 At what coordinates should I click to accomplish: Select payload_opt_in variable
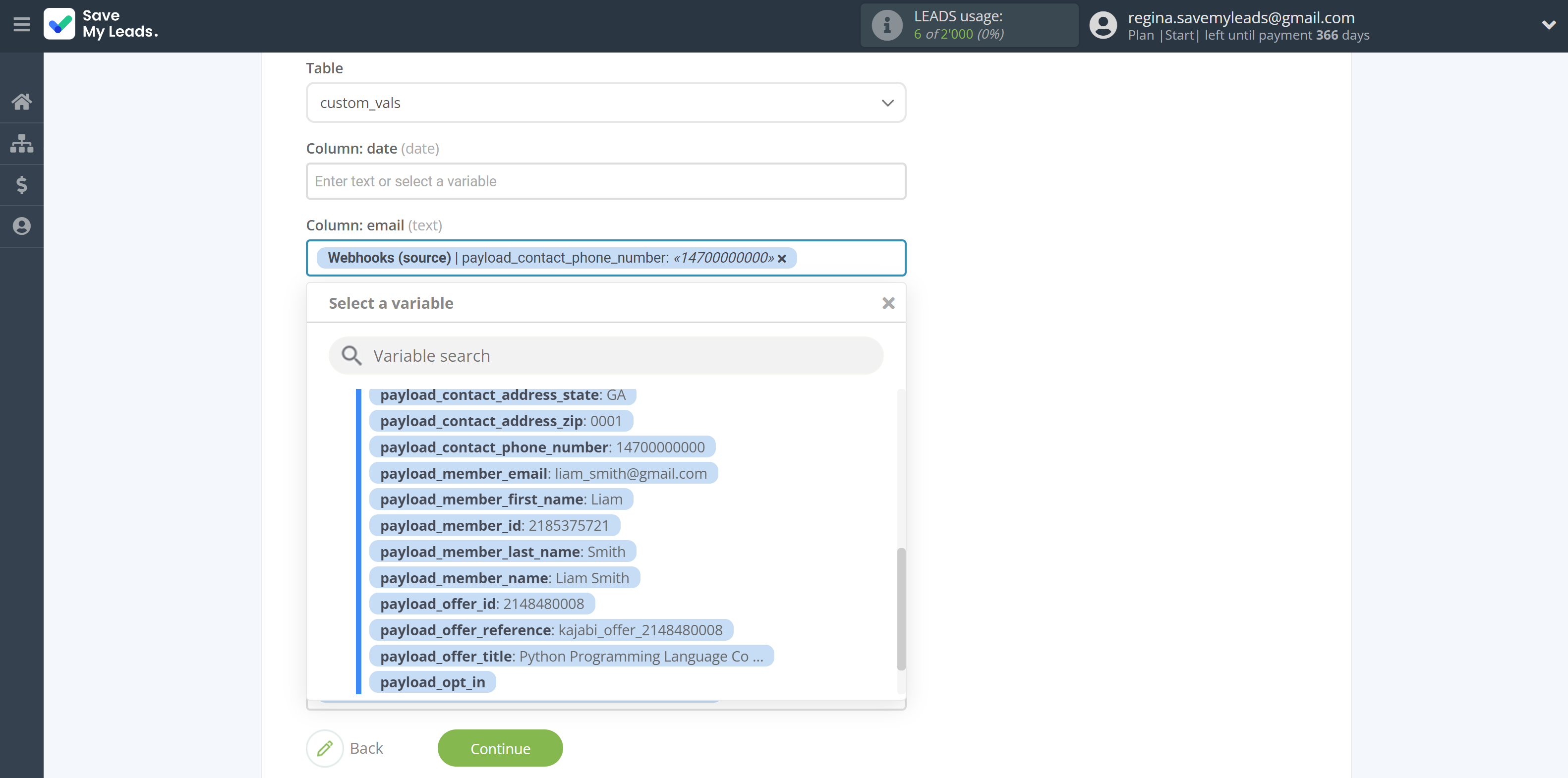(x=433, y=682)
